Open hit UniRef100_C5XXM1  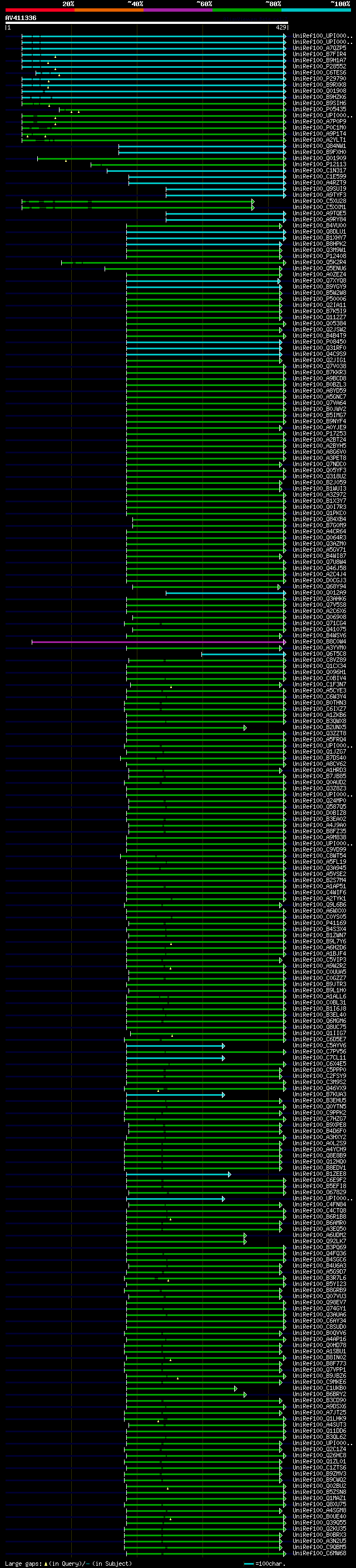tap(319, 207)
